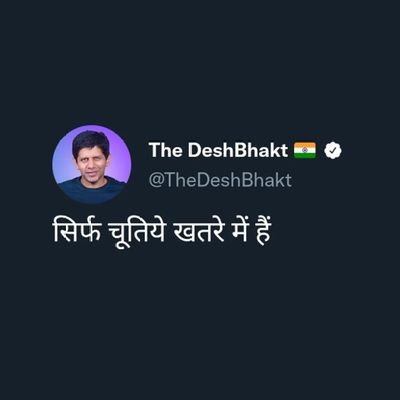
Task: Click the green stripe of the flag emoji
Action: [x=305, y=156]
